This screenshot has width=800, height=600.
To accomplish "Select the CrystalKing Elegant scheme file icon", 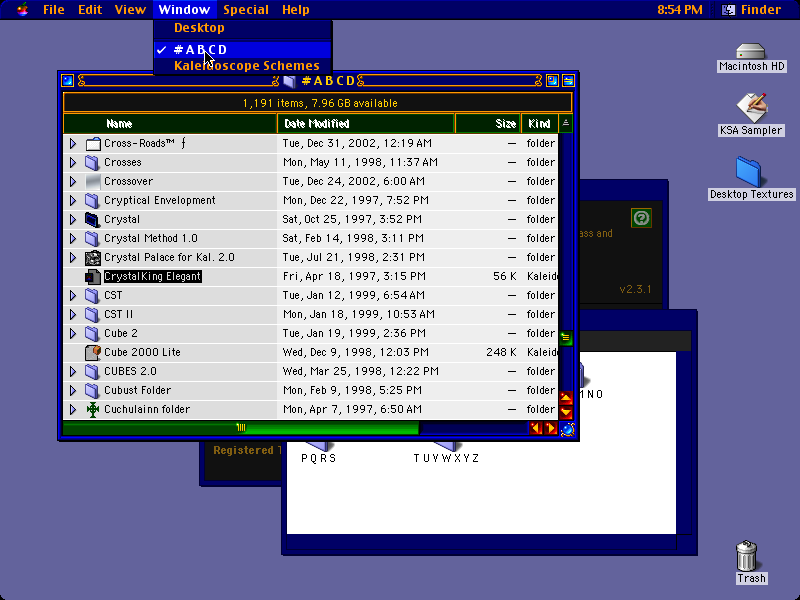I will [93, 276].
